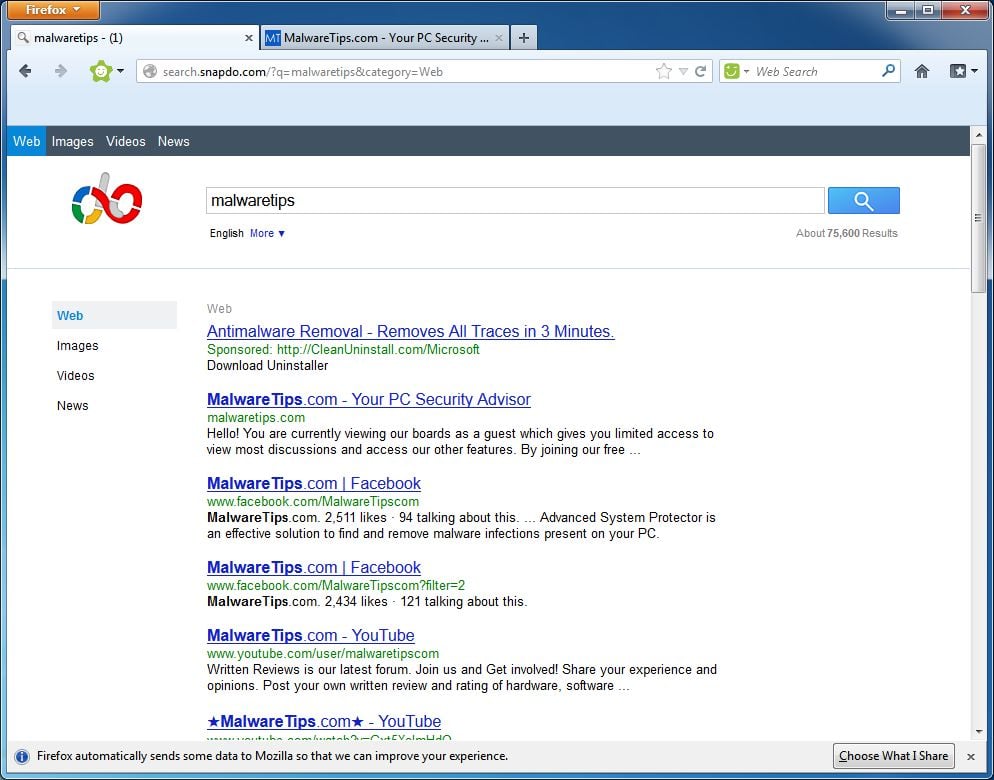
Task: Go to the Home page icon
Action: [922, 71]
